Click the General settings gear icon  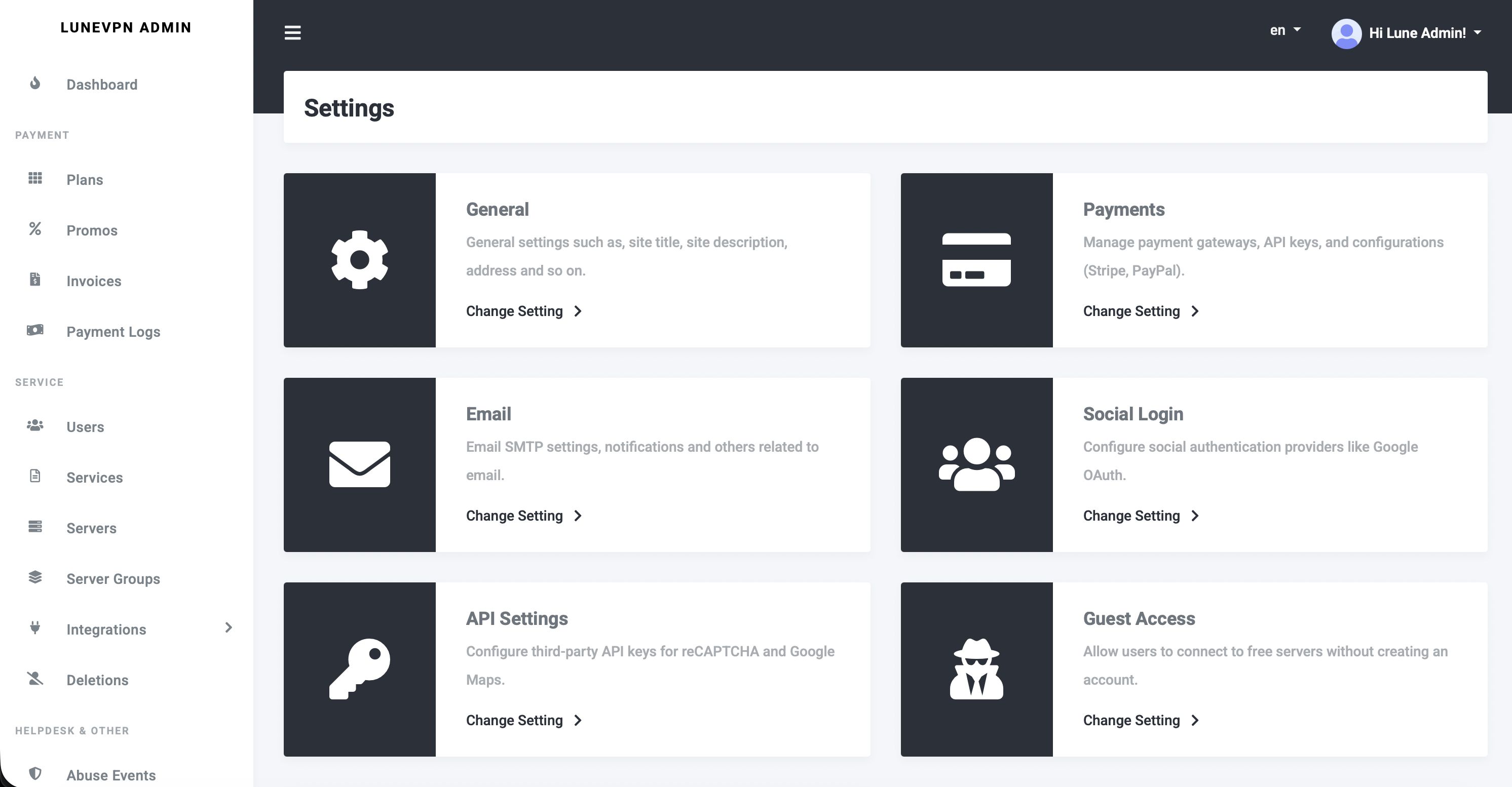[x=359, y=260]
